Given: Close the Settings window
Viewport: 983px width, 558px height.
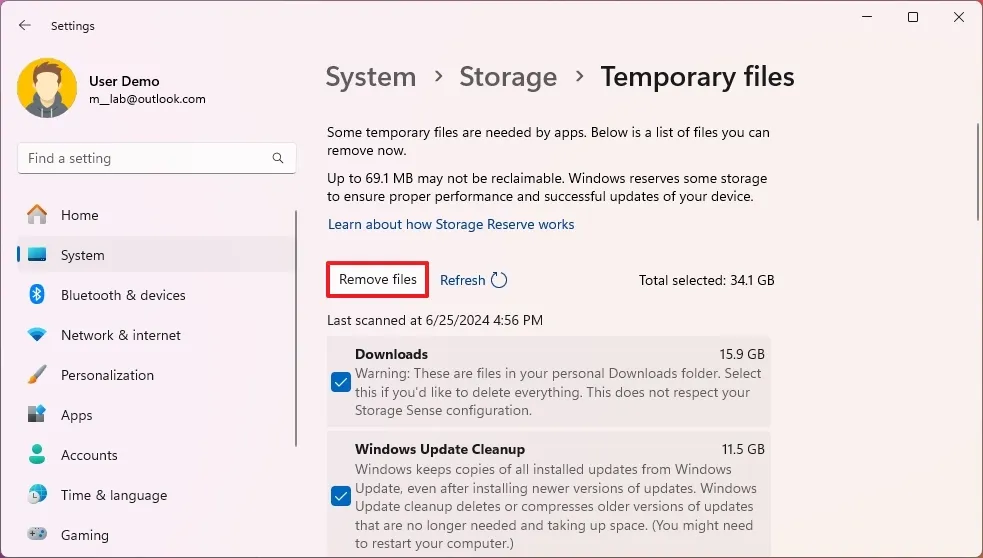Looking at the screenshot, I should [x=959, y=17].
